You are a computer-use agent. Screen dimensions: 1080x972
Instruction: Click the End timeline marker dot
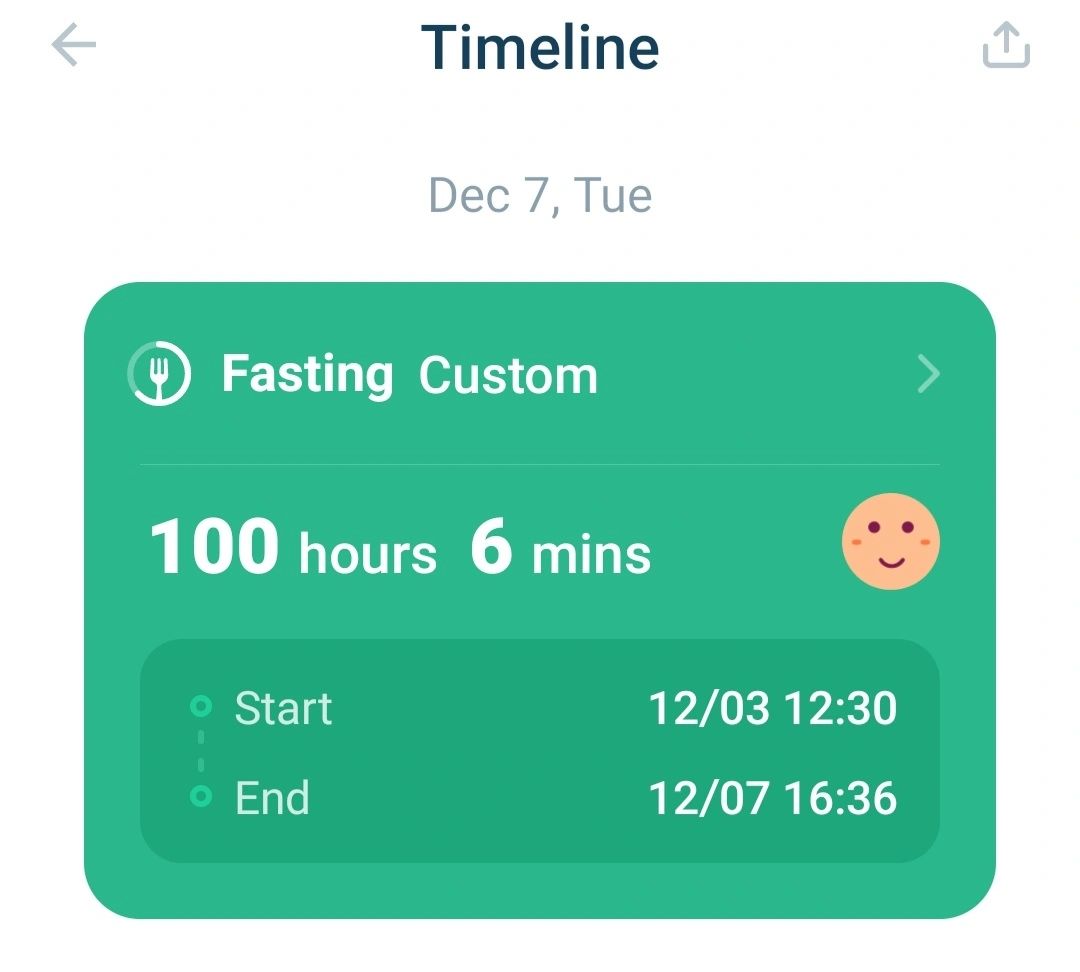(201, 795)
